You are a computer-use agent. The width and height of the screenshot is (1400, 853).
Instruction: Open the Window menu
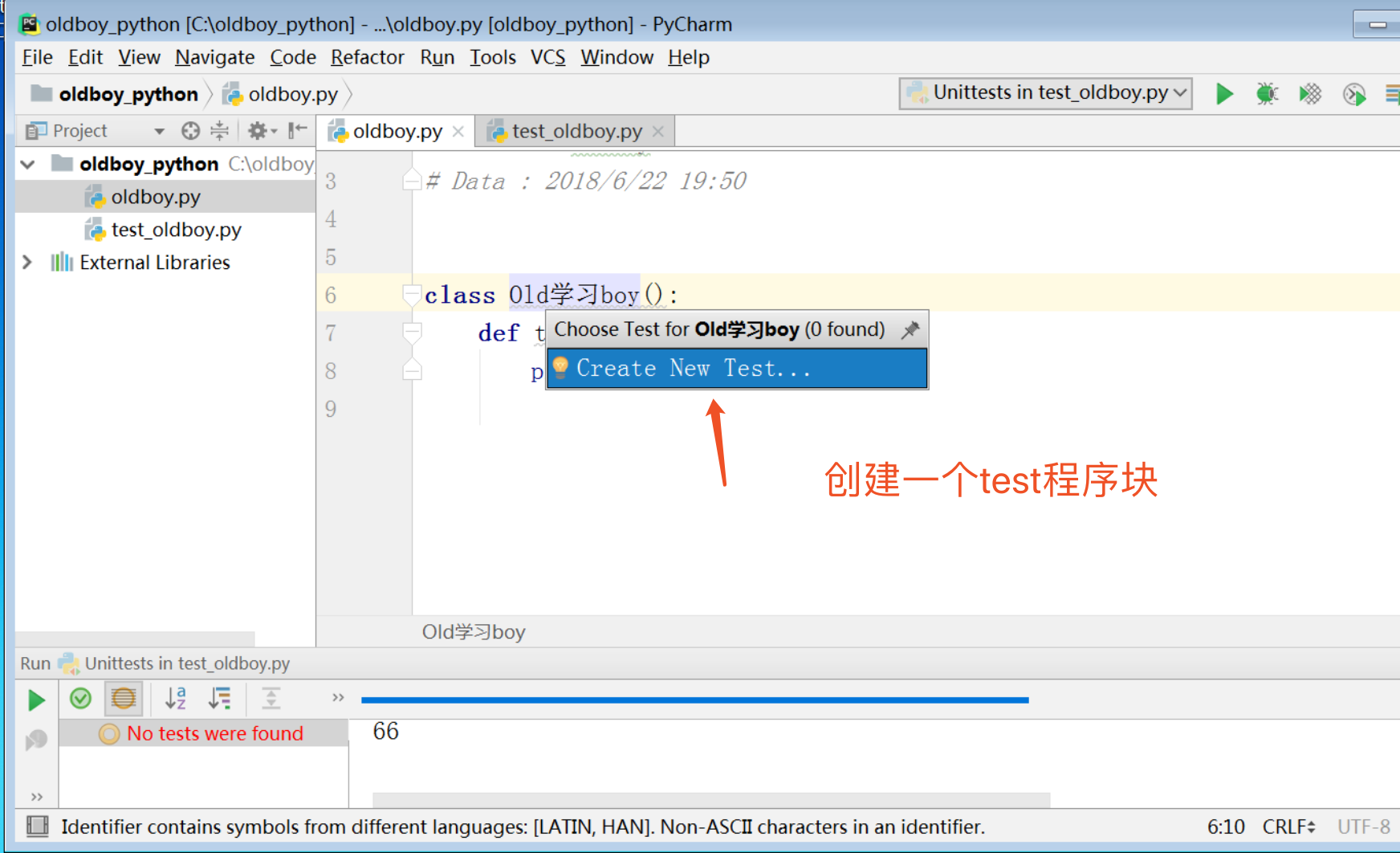617,57
